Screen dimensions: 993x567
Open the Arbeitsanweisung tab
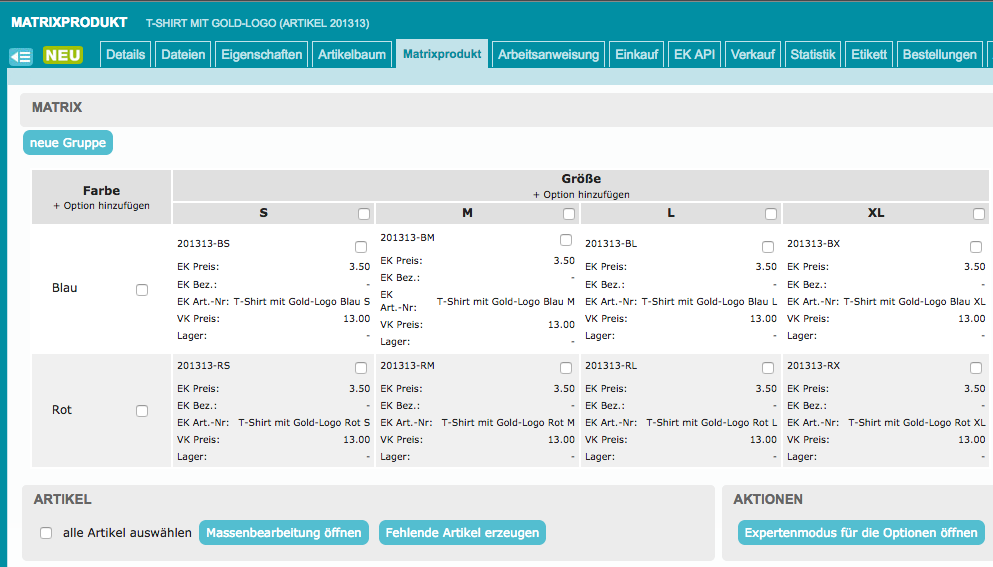pyautogui.click(x=548, y=55)
